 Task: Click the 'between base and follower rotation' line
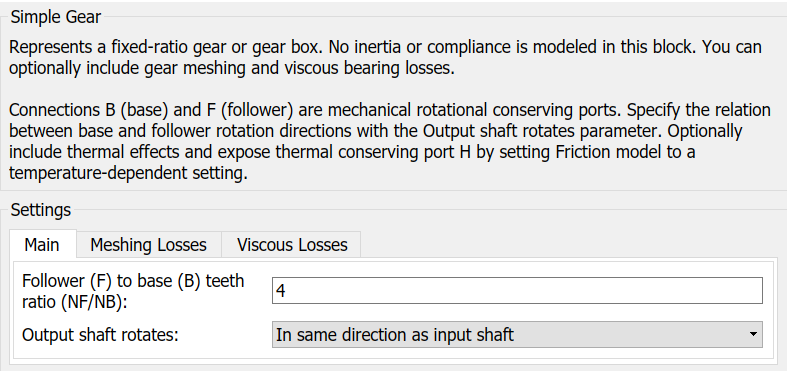coord(375,131)
